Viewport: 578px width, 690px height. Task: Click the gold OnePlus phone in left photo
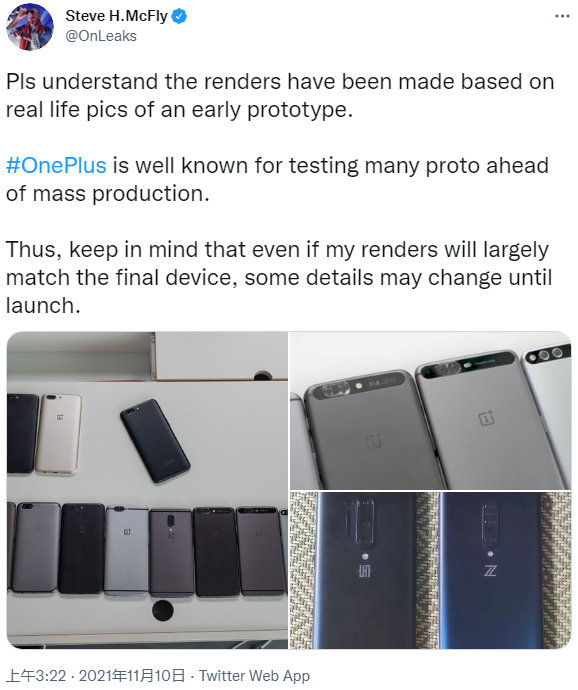(59, 434)
